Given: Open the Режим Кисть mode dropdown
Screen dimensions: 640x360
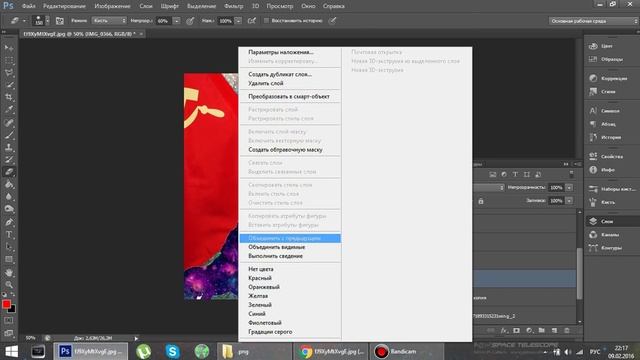Looking at the screenshot, I should coord(109,20).
